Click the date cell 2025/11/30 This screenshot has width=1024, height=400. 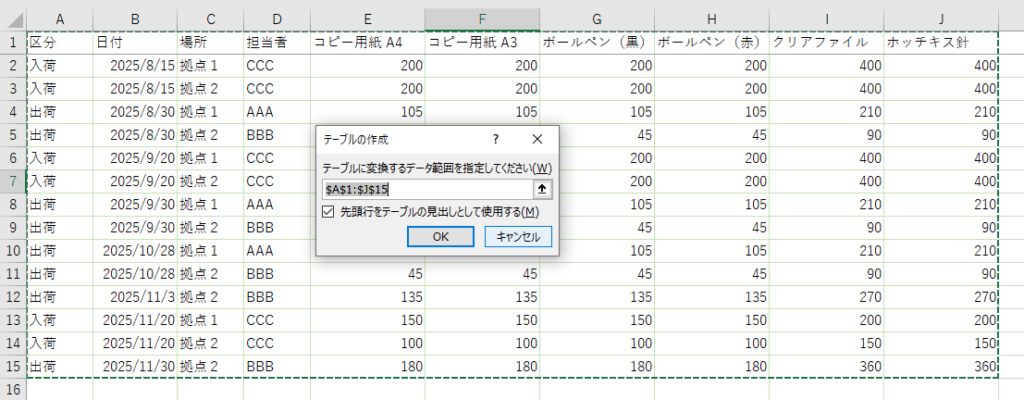coord(135,366)
